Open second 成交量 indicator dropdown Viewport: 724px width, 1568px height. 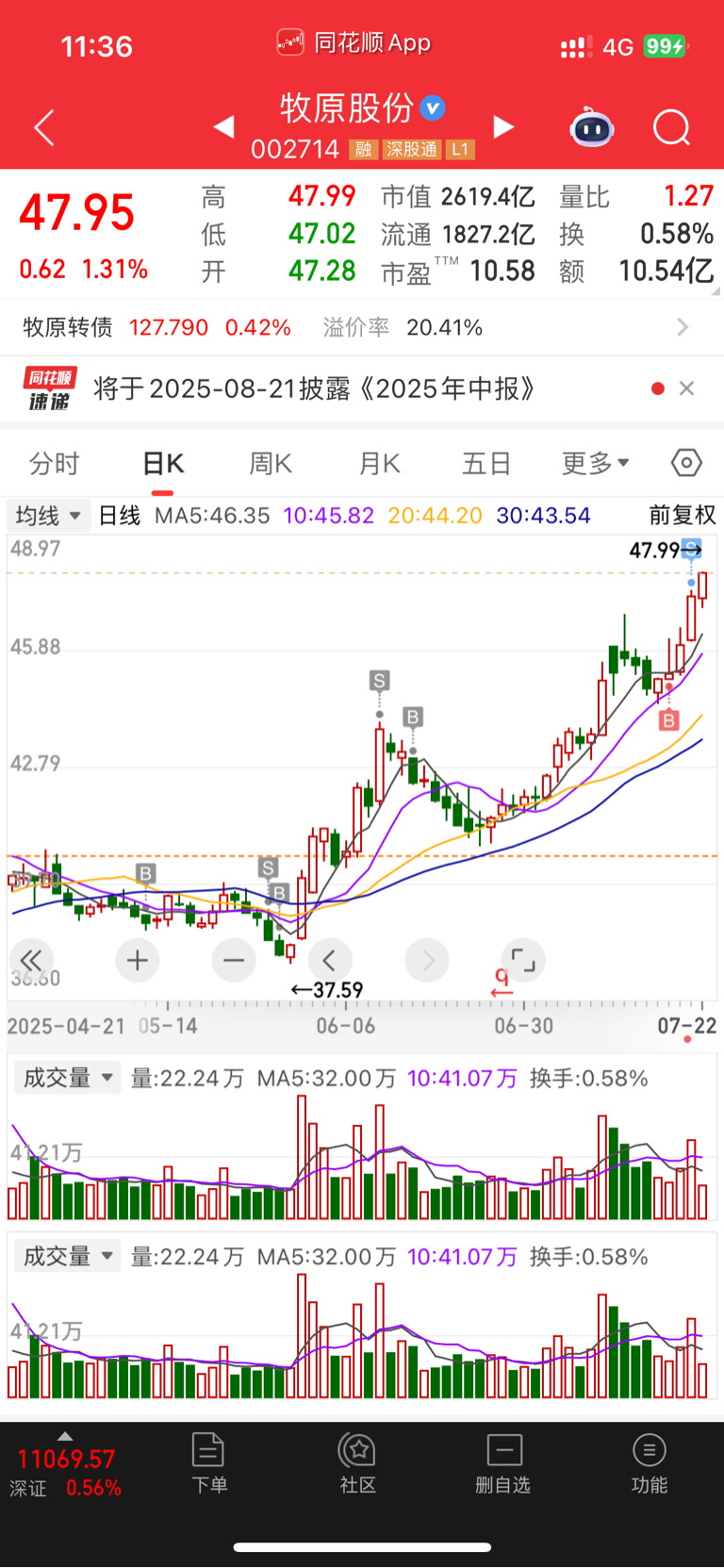tap(68, 1257)
